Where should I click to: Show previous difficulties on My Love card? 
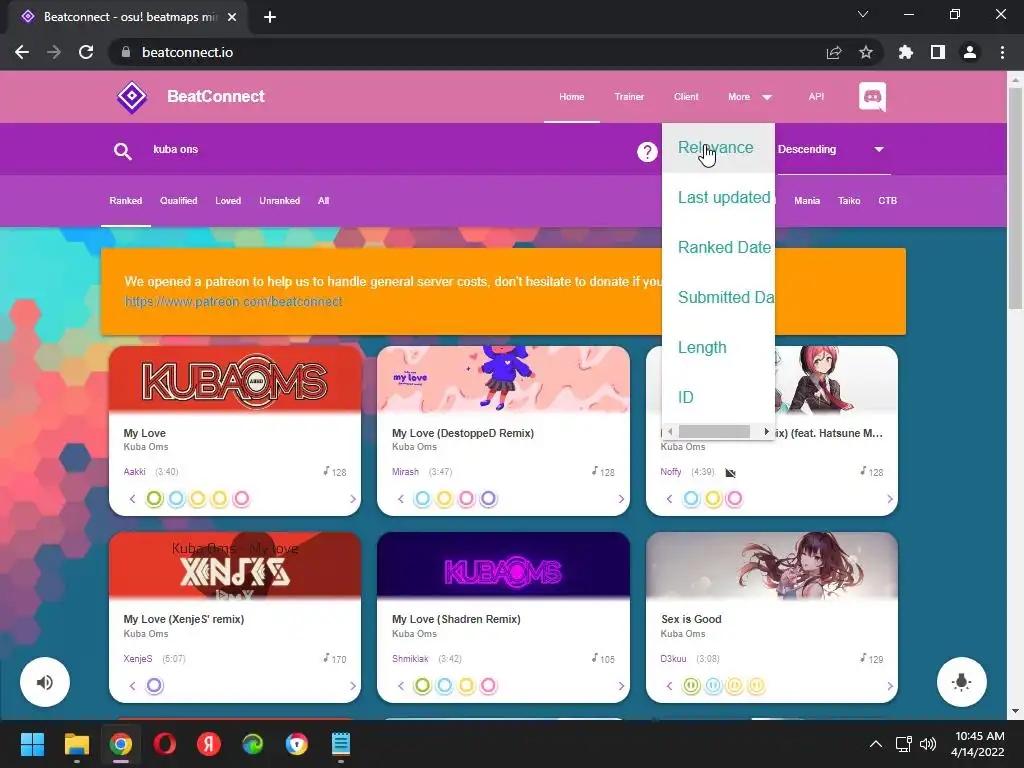point(133,500)
